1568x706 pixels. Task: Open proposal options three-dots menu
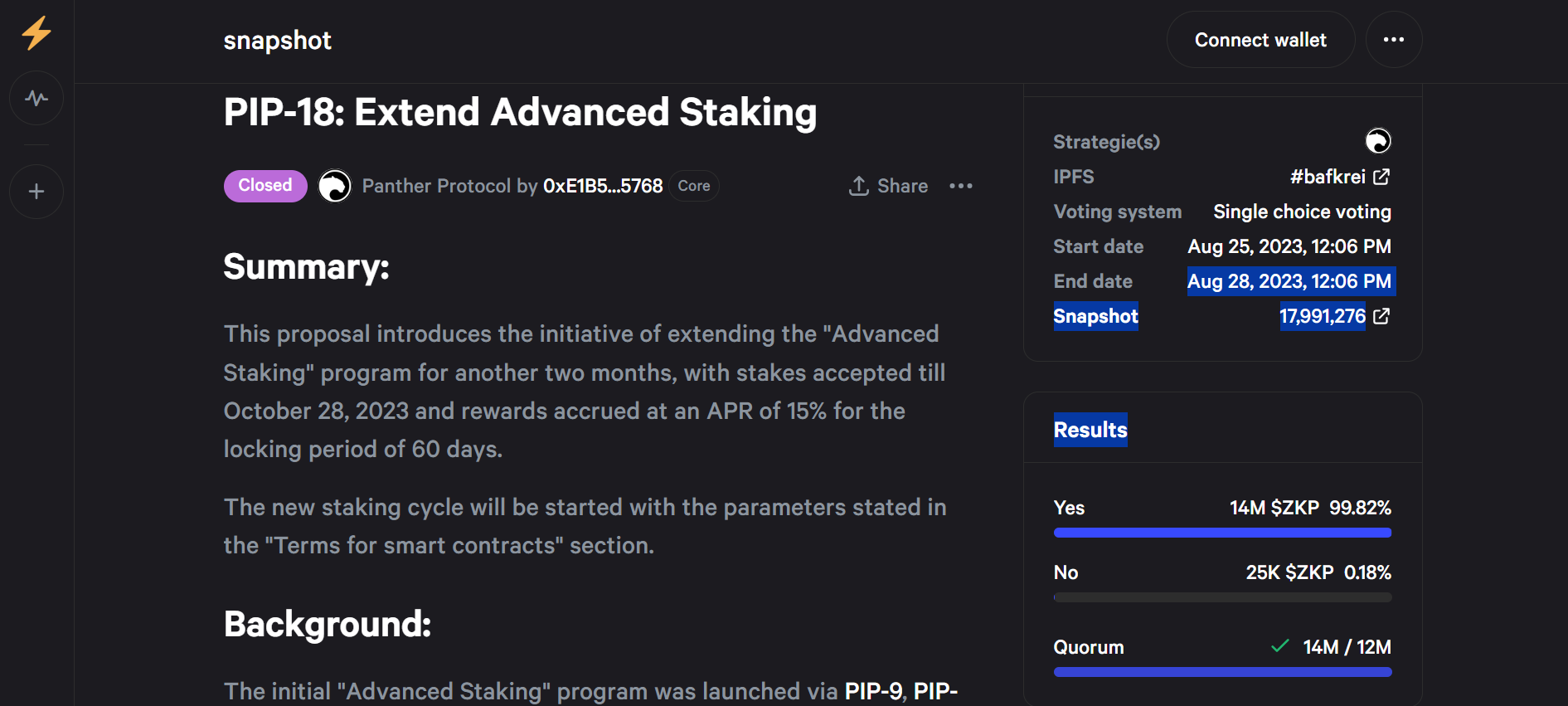(961, 186)
